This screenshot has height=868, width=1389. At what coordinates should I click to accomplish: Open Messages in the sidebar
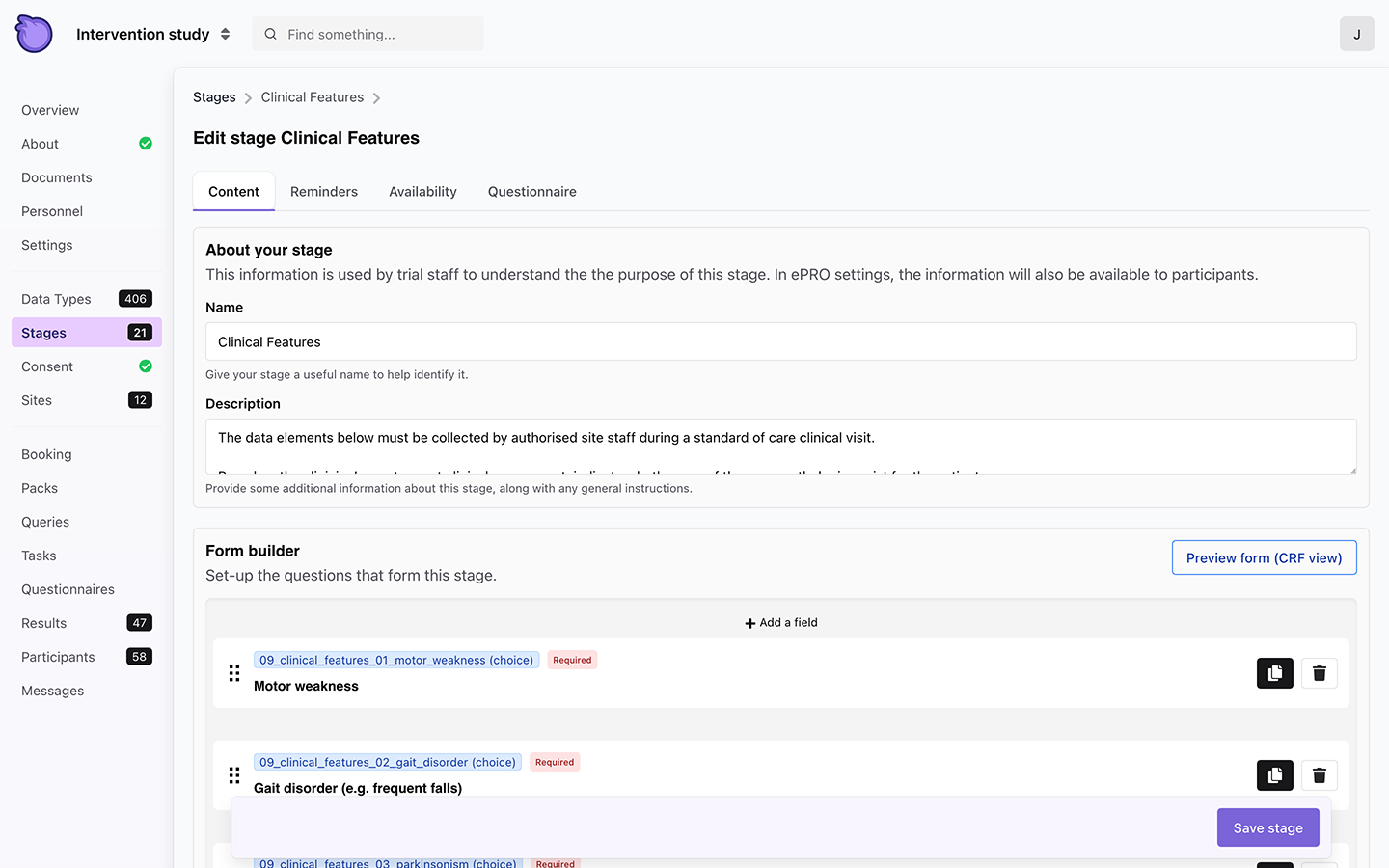click(x=52, y=691)
